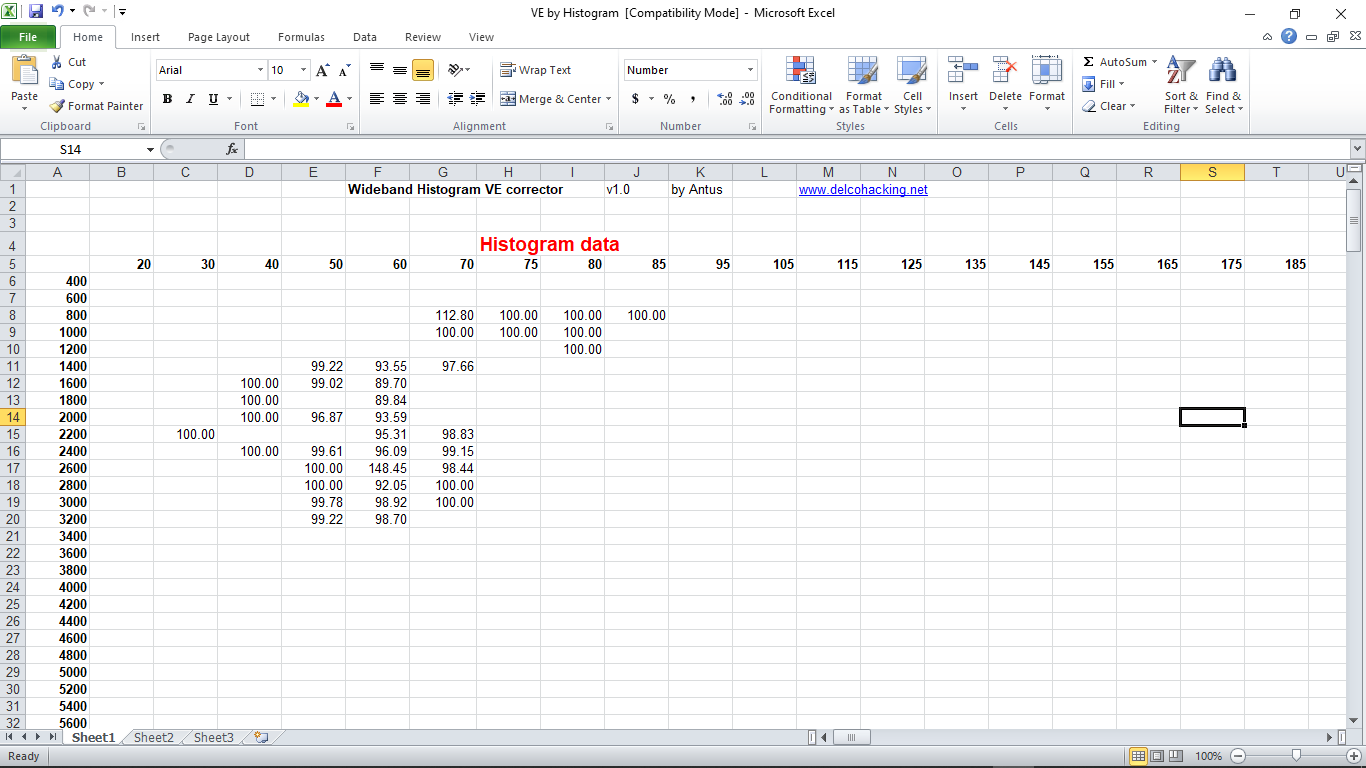Open the File menu

click(29, 36)
